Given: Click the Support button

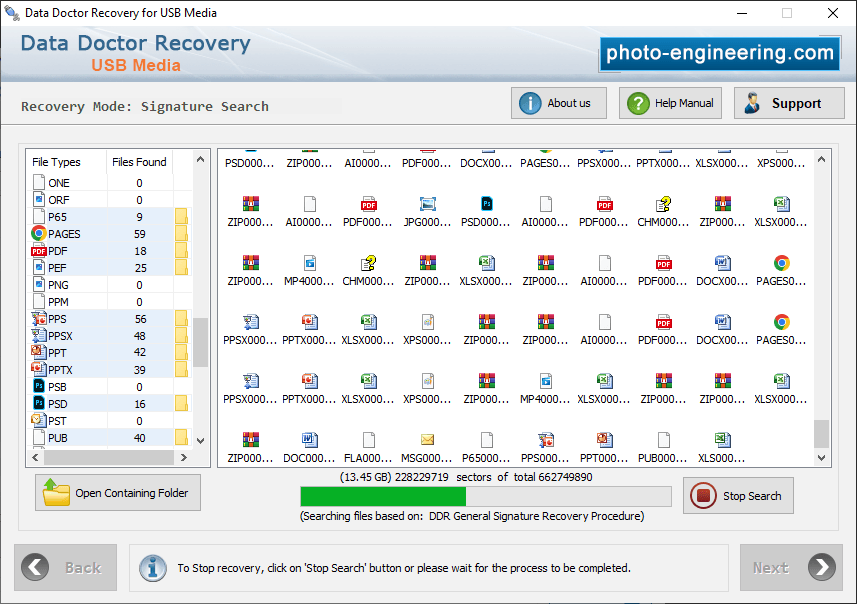Looking at the screenshot, I should click(x=789, y=103).
